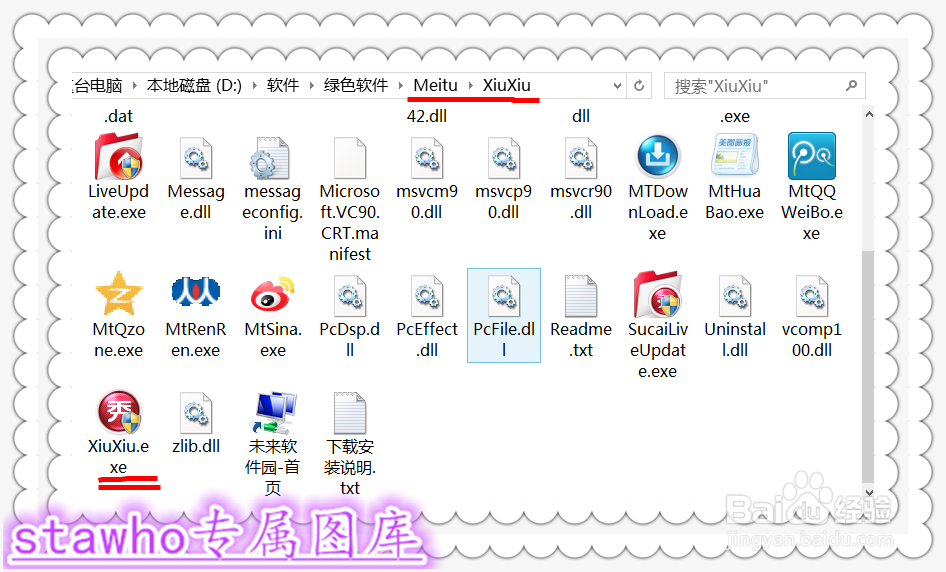
Task: Select the messageconfig.ini file icon
Action: coord(271,158)
